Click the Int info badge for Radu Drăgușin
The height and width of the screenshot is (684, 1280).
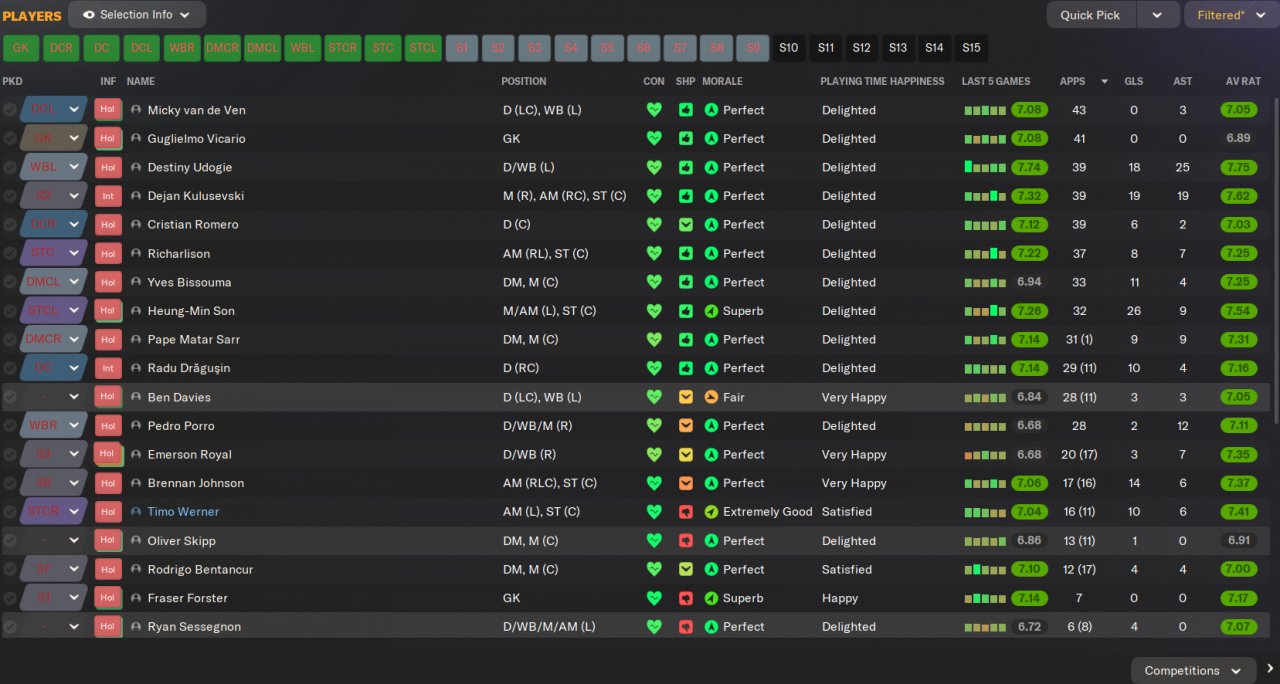point(108,368)
